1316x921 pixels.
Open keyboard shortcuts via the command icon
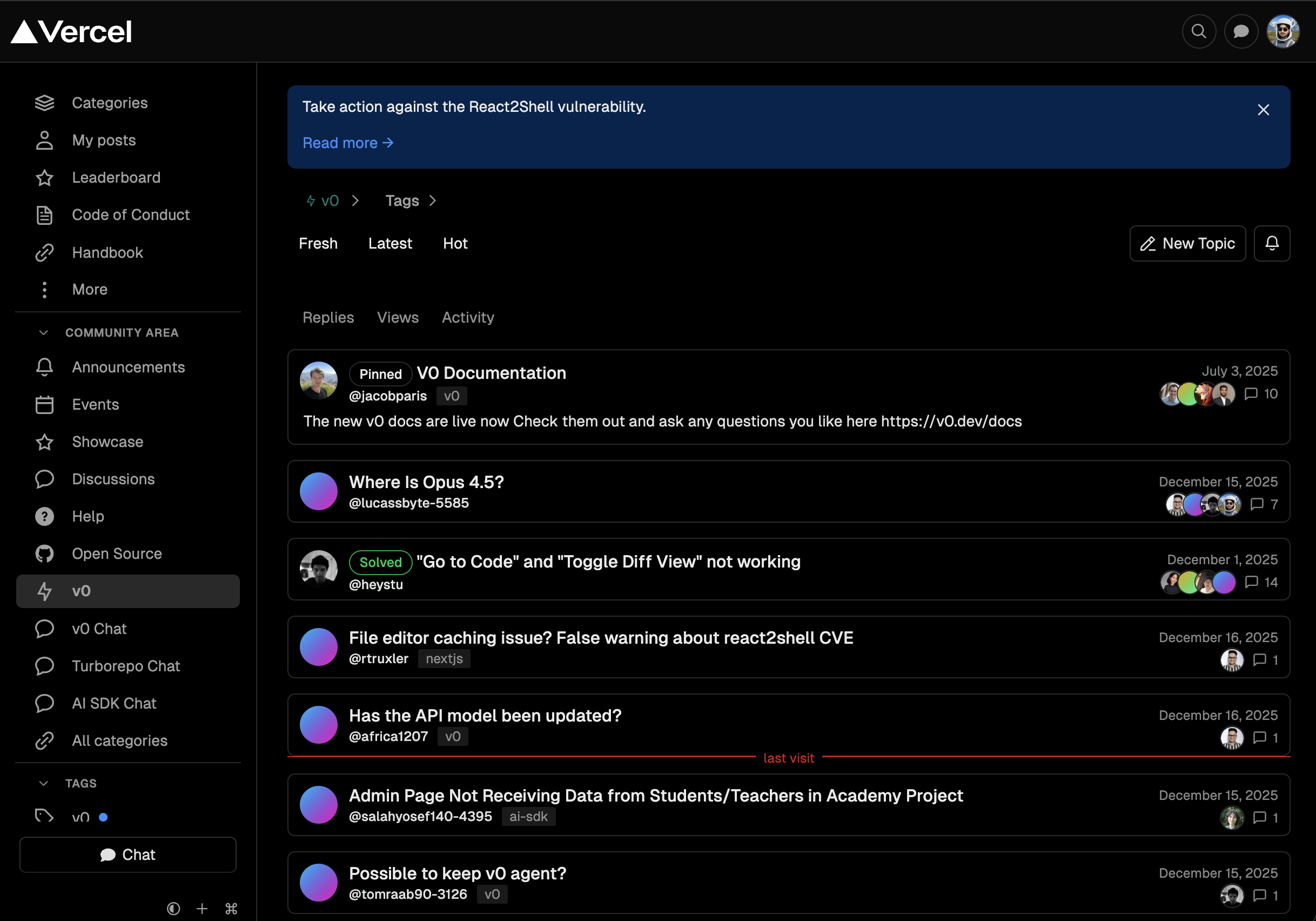point(231,909)
